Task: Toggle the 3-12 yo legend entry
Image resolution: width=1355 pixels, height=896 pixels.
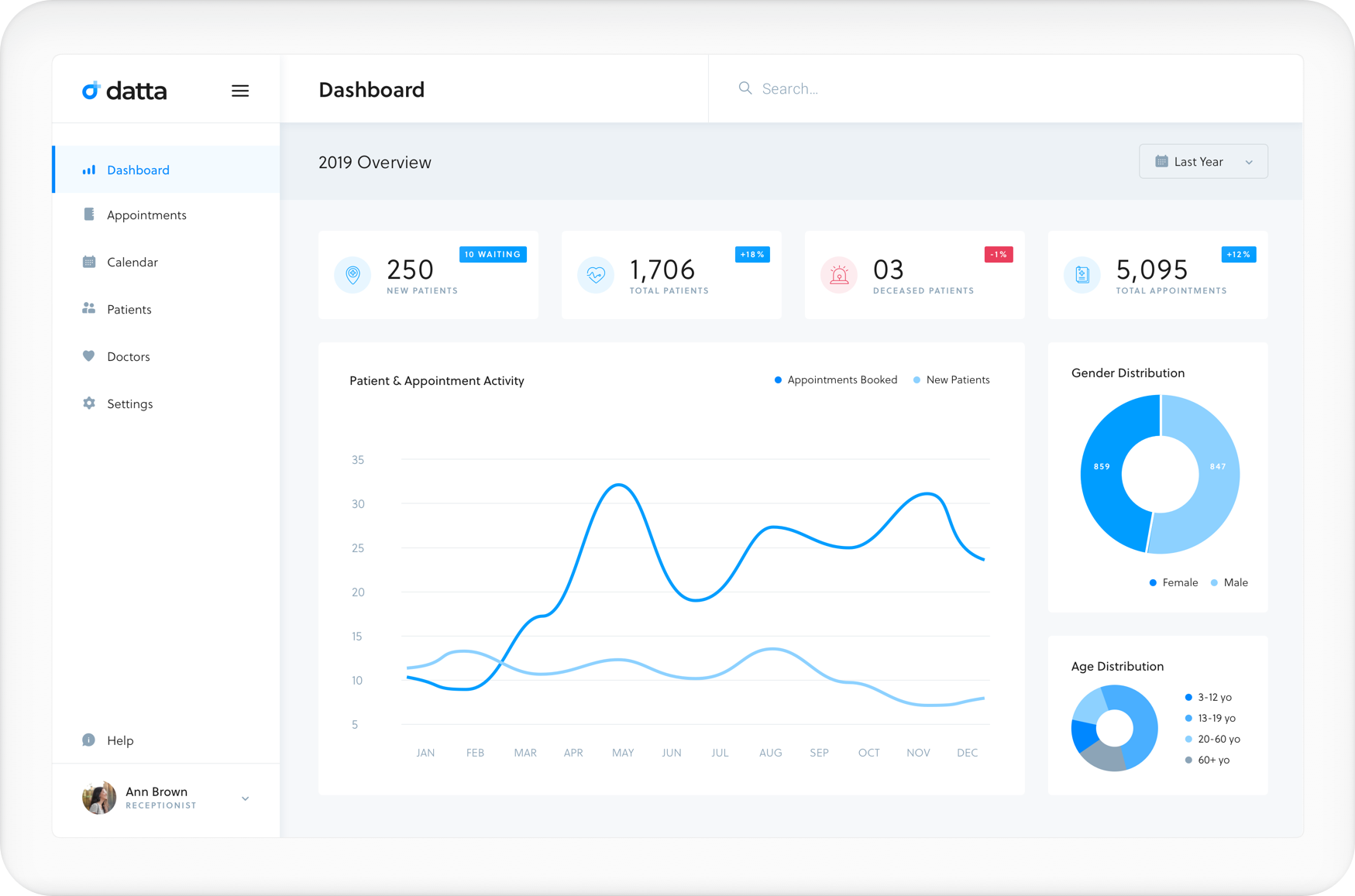Action: tap(1209, 697)
